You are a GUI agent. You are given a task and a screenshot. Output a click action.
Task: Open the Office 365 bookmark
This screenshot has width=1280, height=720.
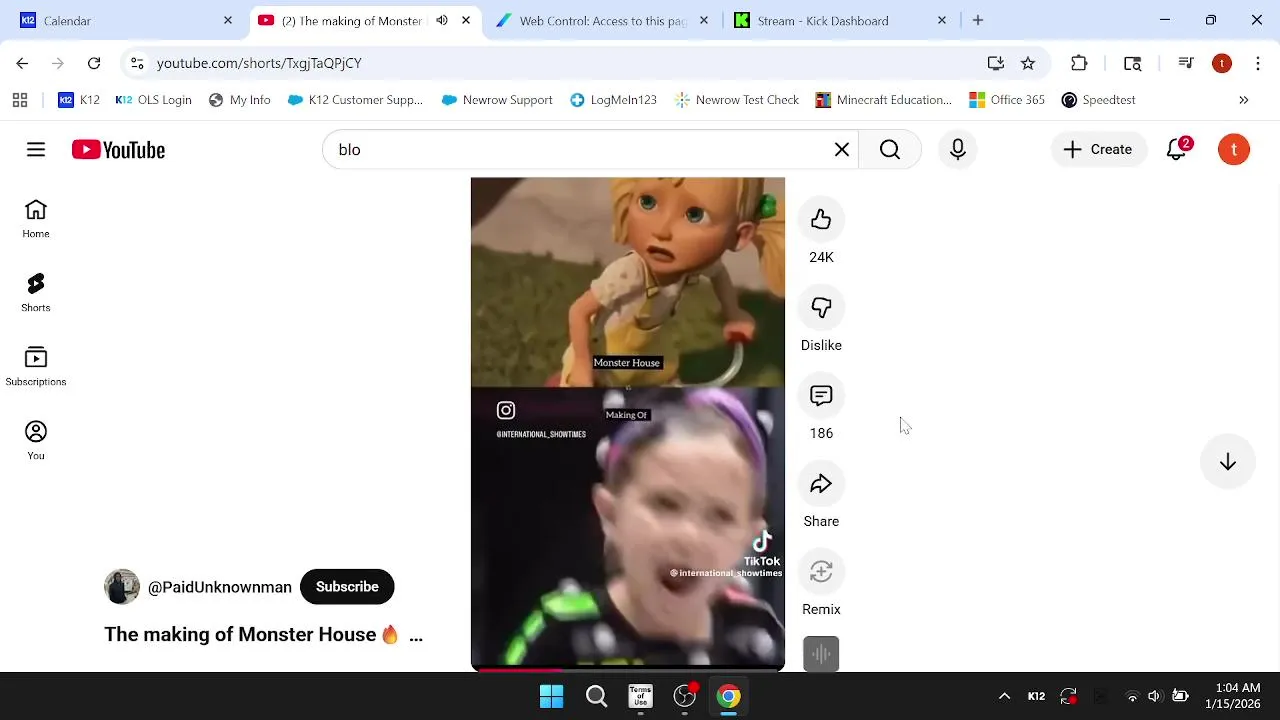coord(1007,100)
